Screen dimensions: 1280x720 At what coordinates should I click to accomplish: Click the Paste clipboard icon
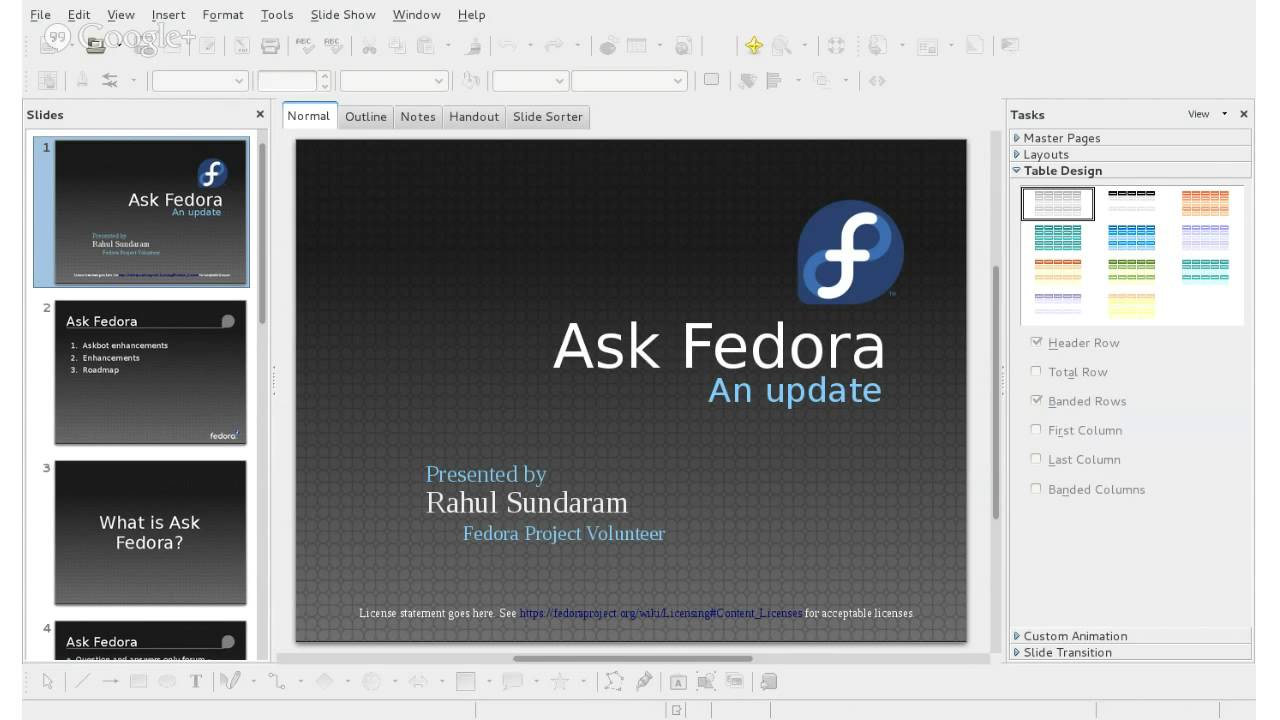pos(426,45)
